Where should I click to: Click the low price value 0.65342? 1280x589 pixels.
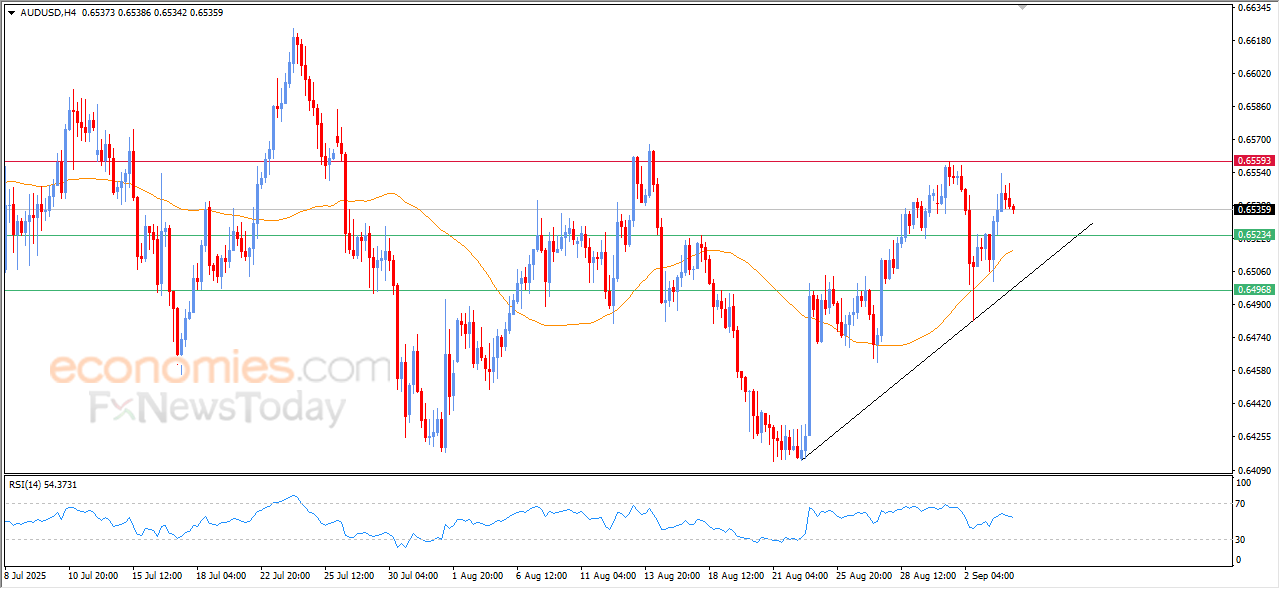tap(171, 13)
